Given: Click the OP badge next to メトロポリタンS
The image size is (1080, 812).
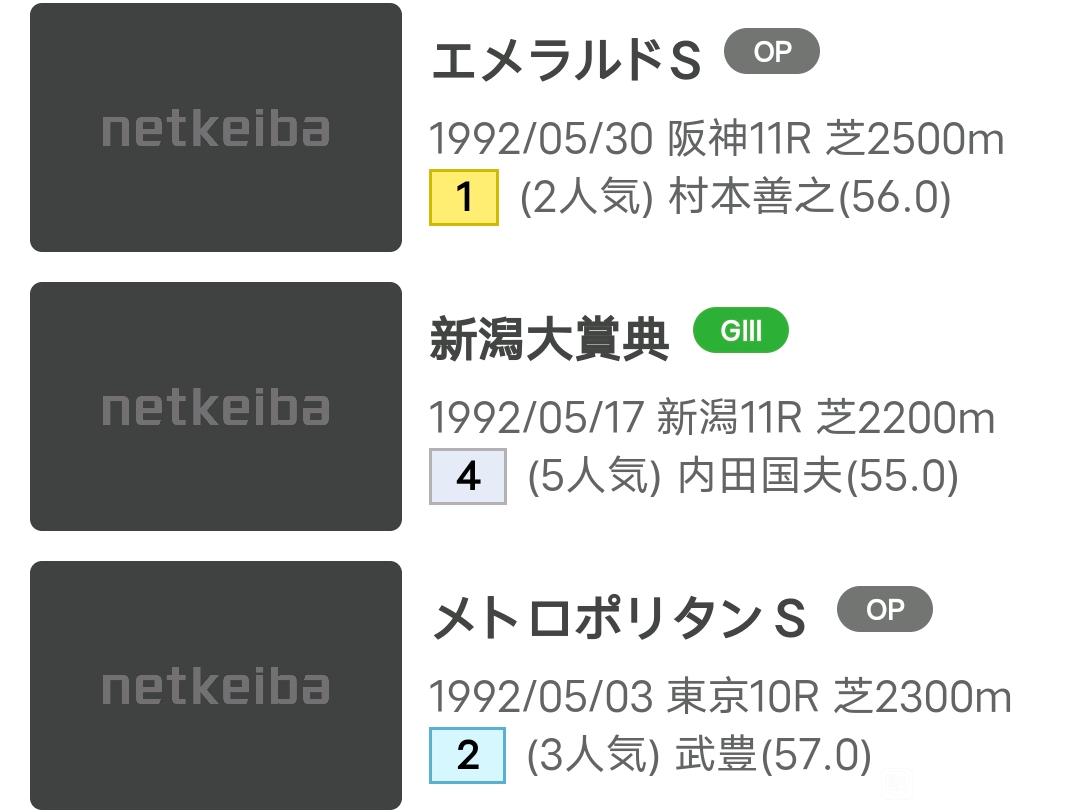Looking at the screenshot, I should pyautogui.click(x=884, y=609).
